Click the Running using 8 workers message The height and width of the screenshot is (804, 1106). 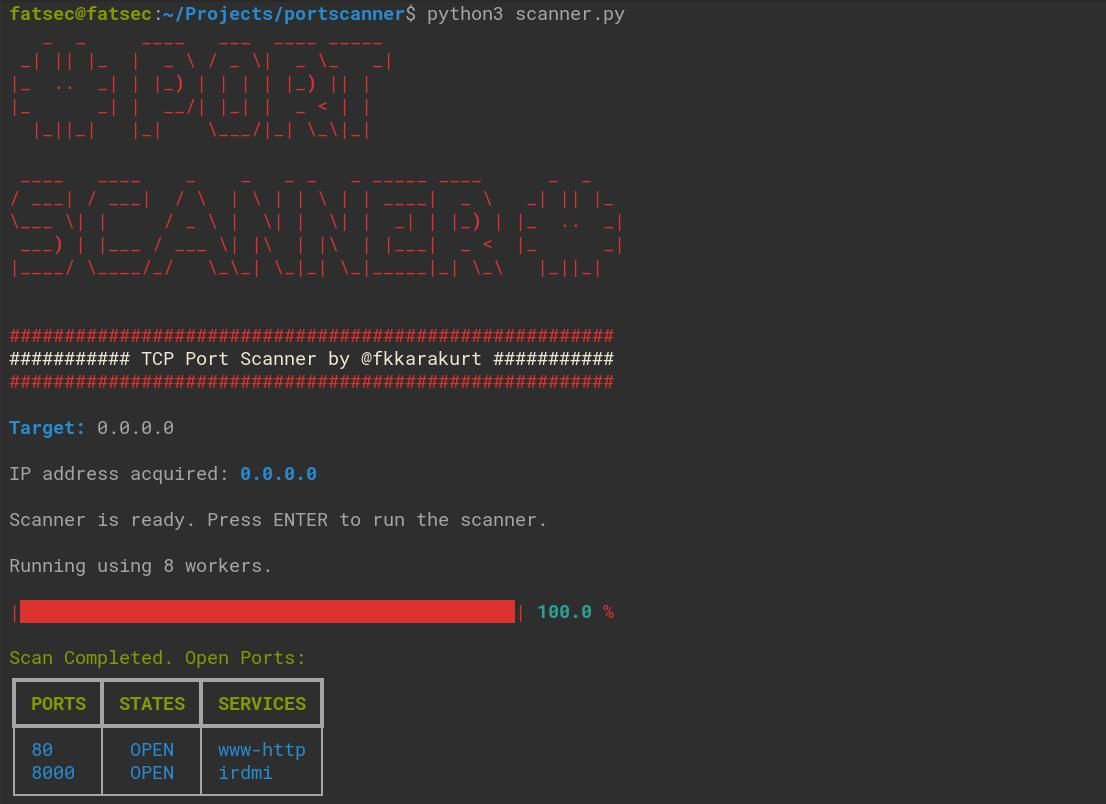(x=140, y=565)
